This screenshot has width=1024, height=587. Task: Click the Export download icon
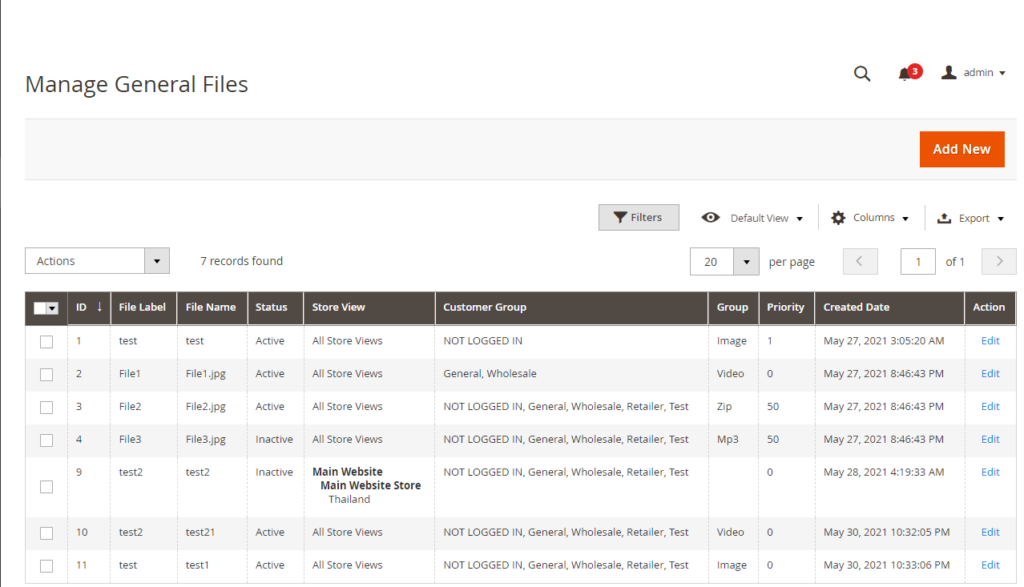944,217
